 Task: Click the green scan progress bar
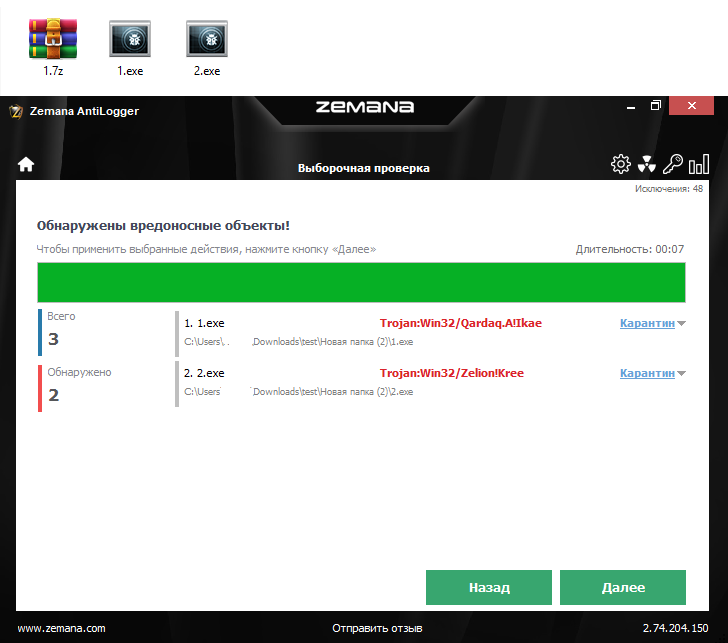click(361, 282)
